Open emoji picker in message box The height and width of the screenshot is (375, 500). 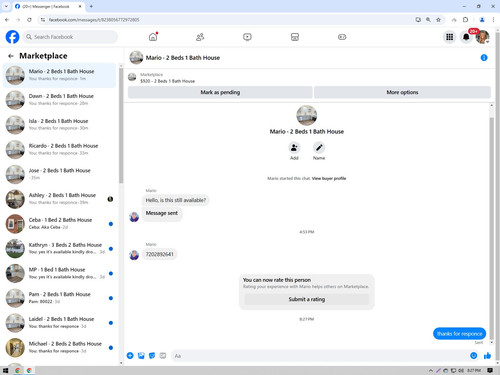click(x=473, y=356)
